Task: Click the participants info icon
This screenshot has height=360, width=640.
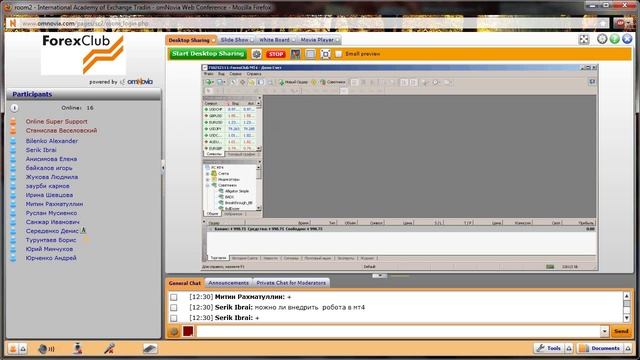Action: coord(14,108)
